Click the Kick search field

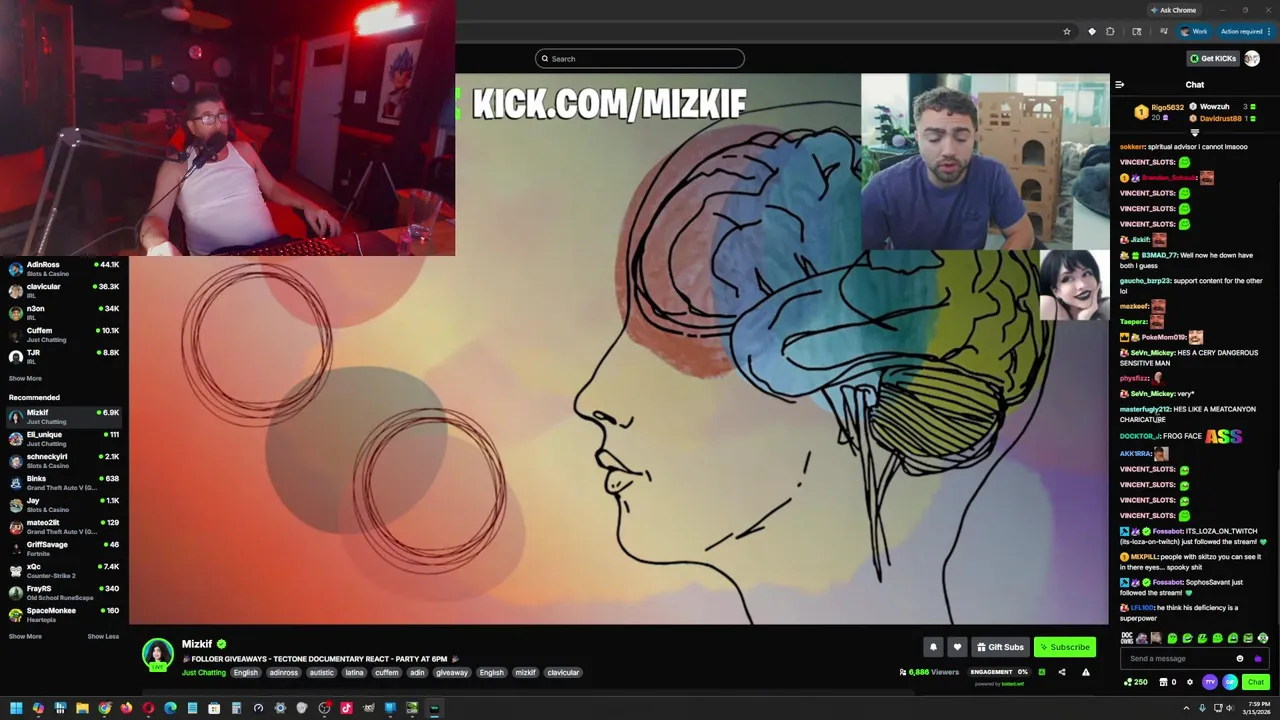point(640,59)
